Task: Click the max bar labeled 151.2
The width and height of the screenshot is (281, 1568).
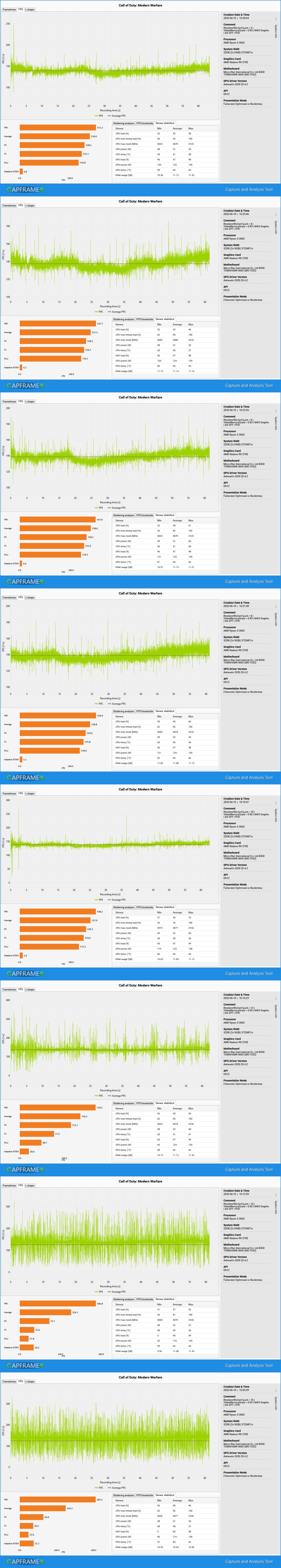Action: pyautogui.click(x=58, y=128)
